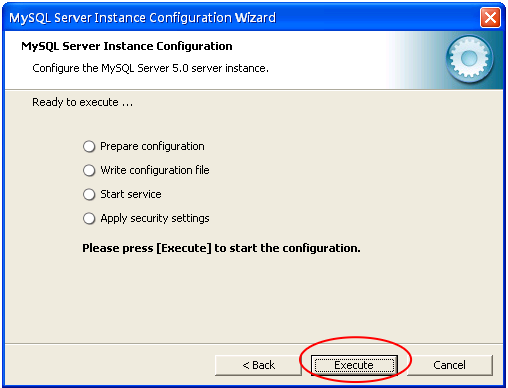
Task: Click the gear icon in the header
Action: point(469,59)
